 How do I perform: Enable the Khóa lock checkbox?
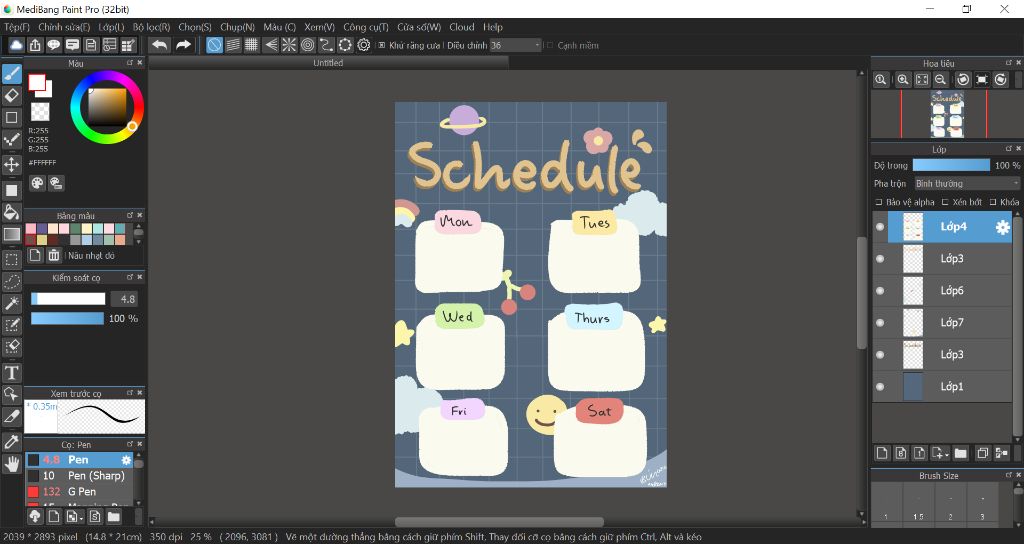pos(993,202)
